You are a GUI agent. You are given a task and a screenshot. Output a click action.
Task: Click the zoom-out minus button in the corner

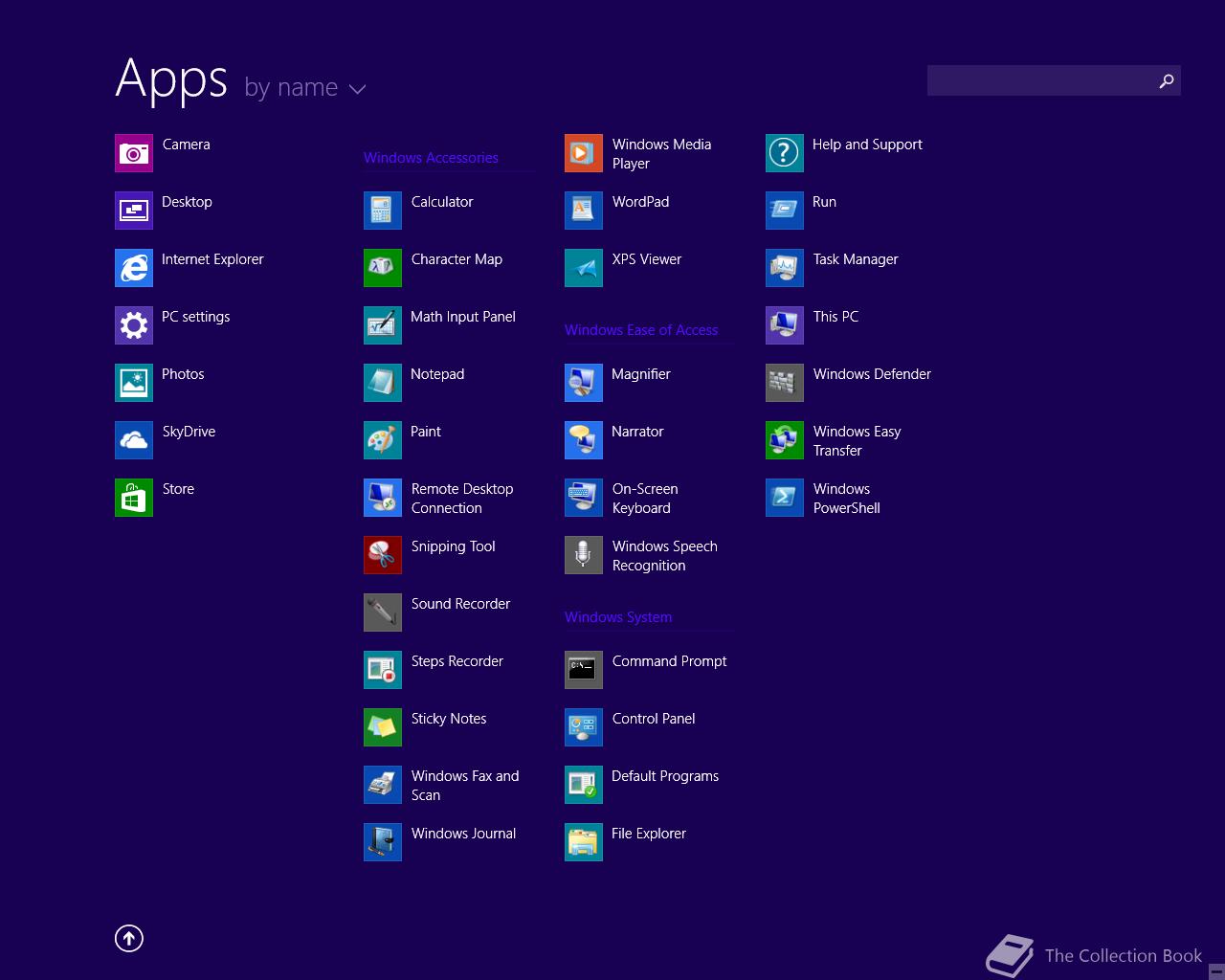(x=1216, y=971)
